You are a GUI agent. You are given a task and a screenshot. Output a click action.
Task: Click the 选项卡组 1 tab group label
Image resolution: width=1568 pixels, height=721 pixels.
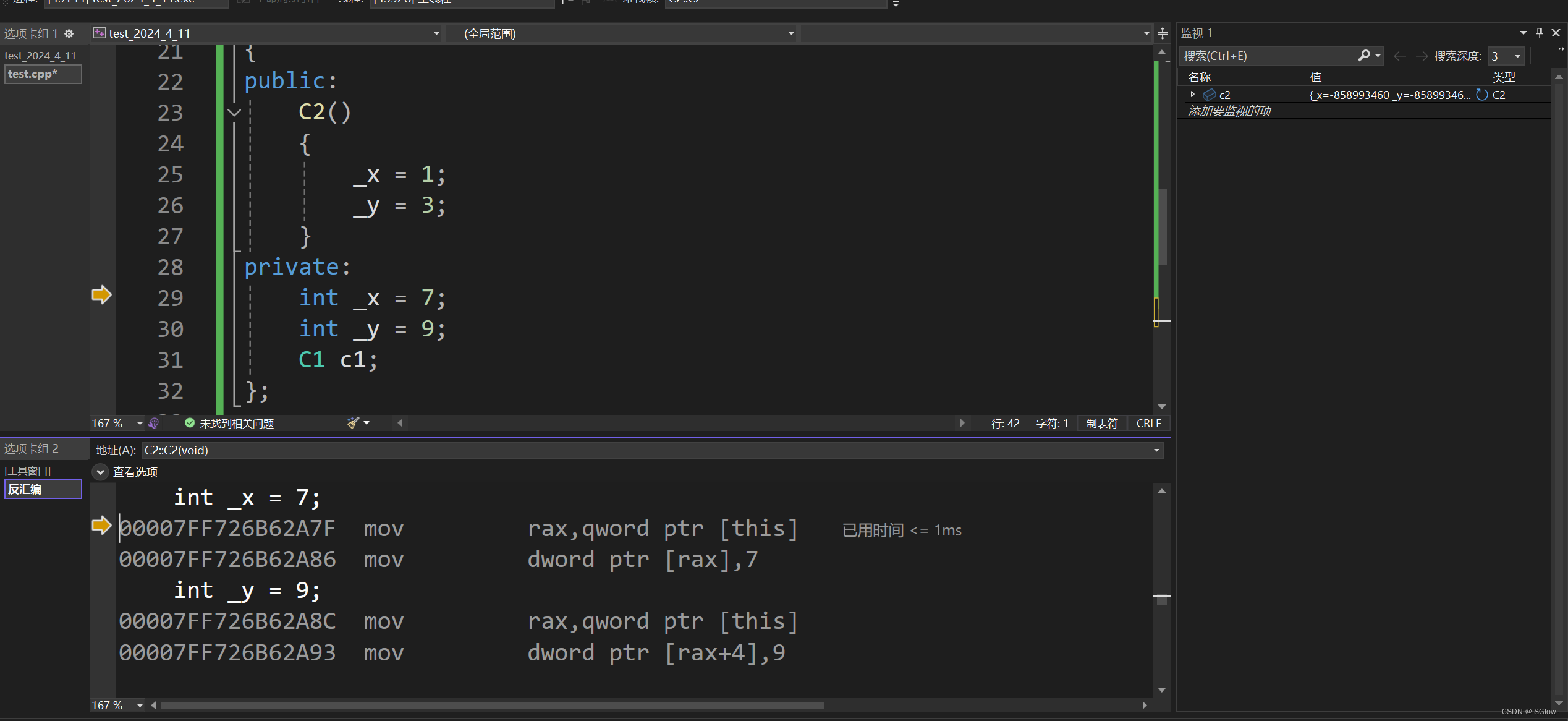tap(31, 33)
